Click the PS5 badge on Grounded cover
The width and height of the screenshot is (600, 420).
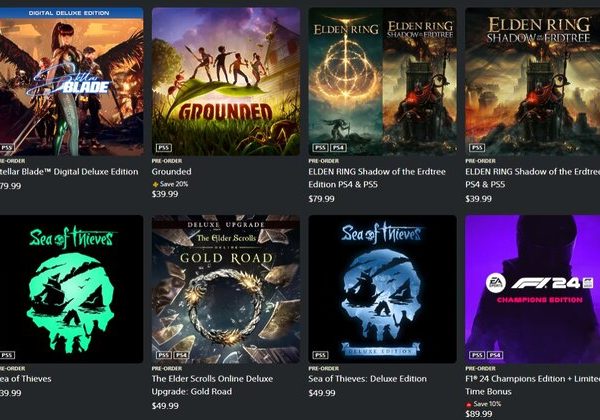(164, 148)
